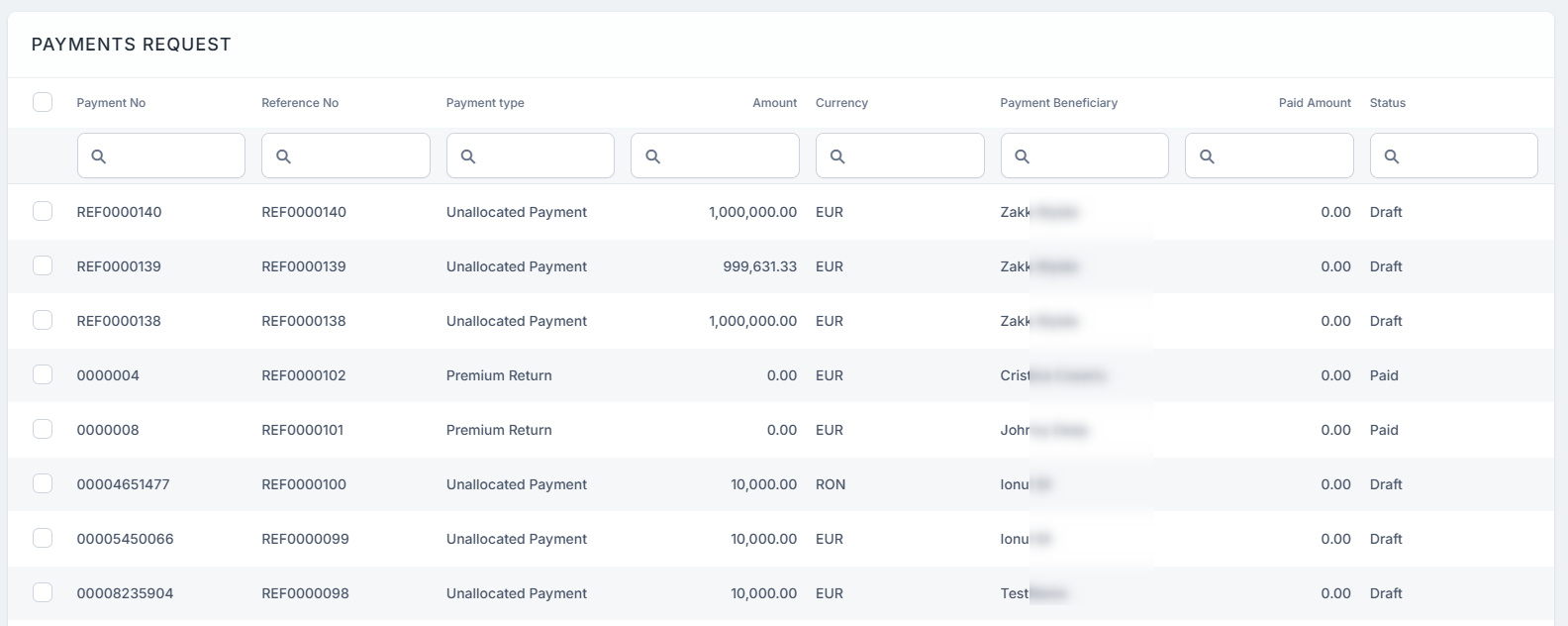The width and height of the screenshot is (1568, 626).
Task: Toggle the select-all checkbox in table header
Action: pyautogui.click(x=43, y=102)
